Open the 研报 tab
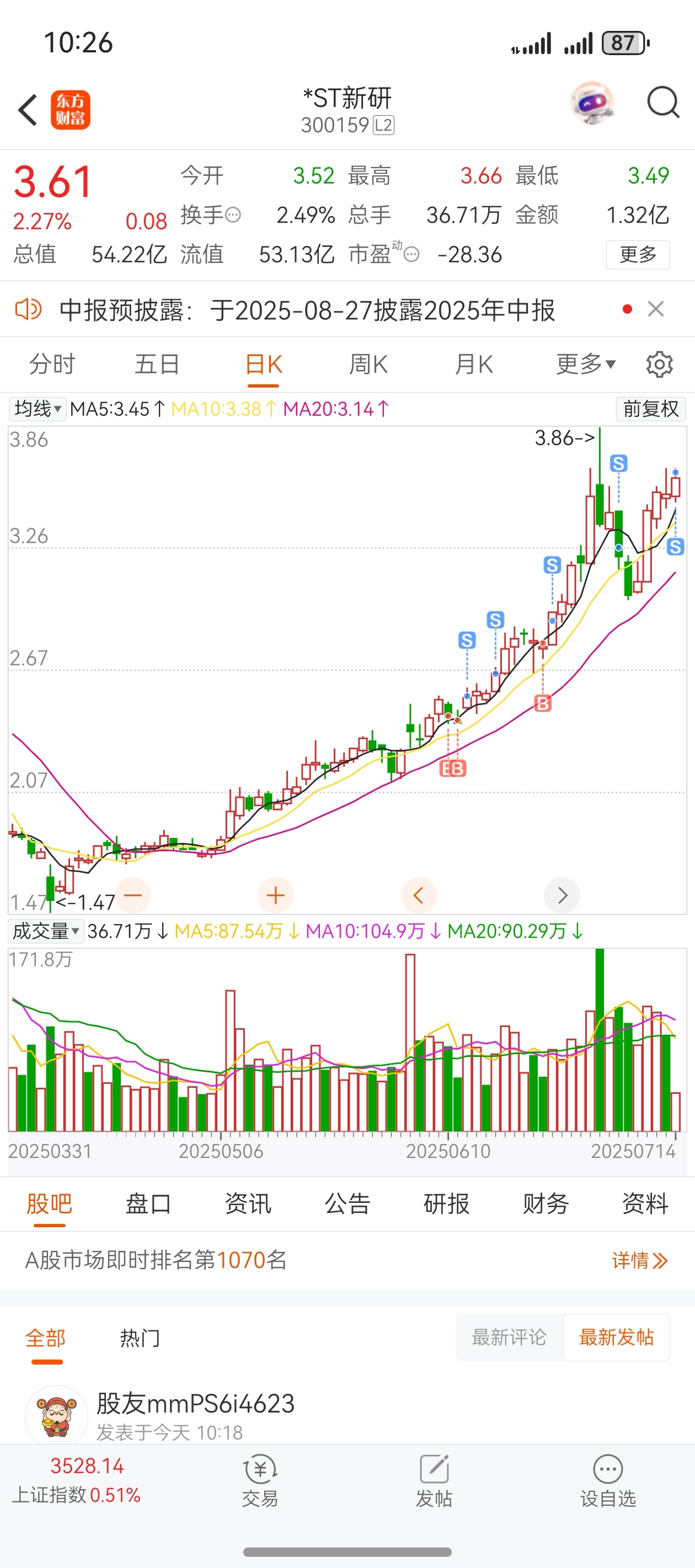The width and height of the screenshot is (695, 1568). (x=446, y=1204)
